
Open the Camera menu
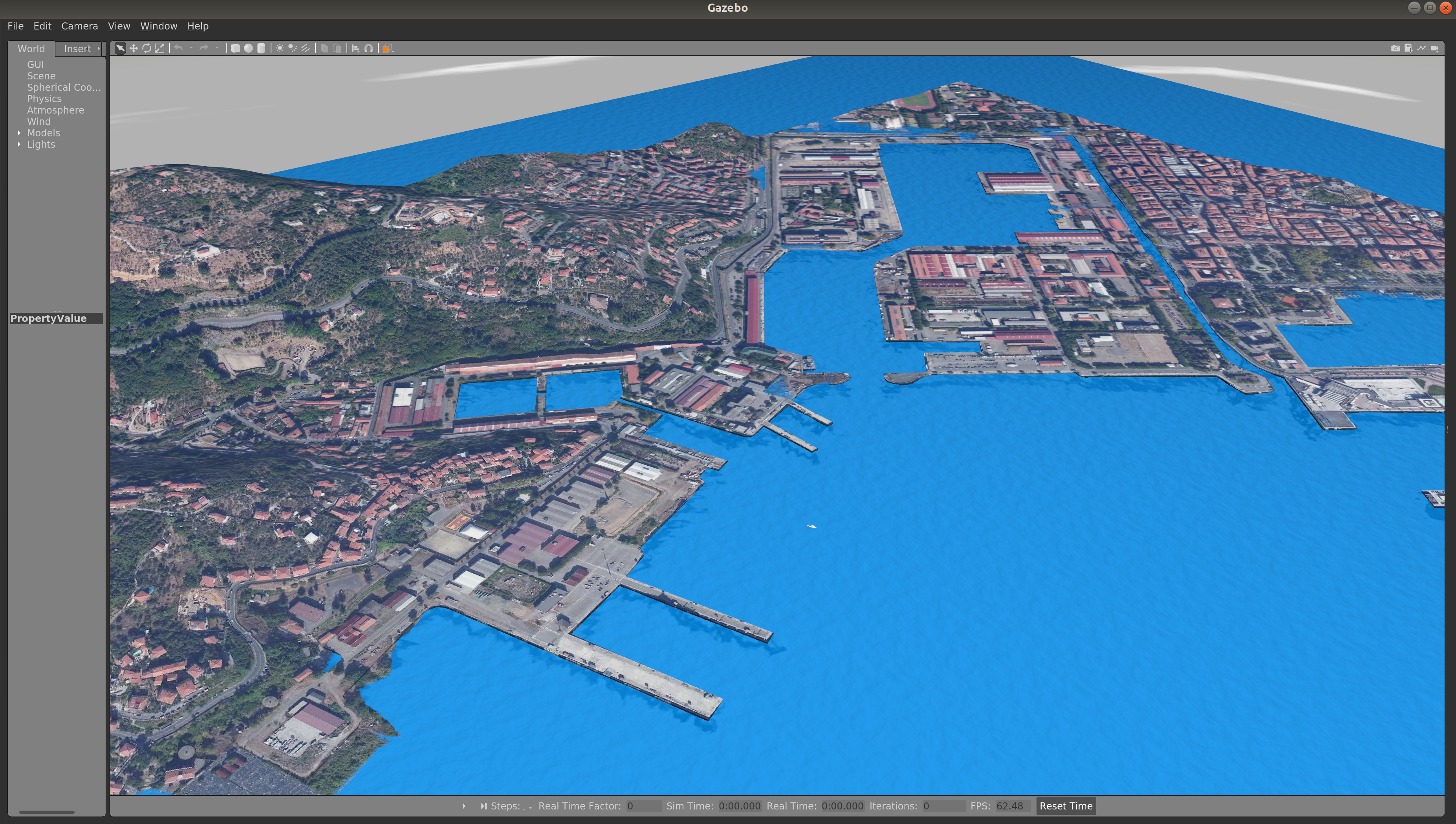pos(79,26)
